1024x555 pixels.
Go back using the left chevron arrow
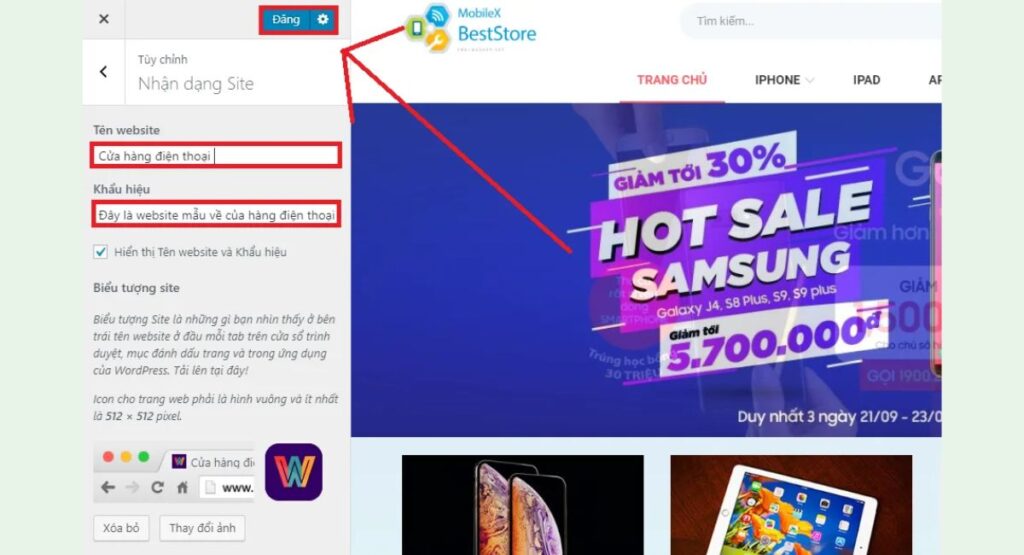click(x=103, y=72)
